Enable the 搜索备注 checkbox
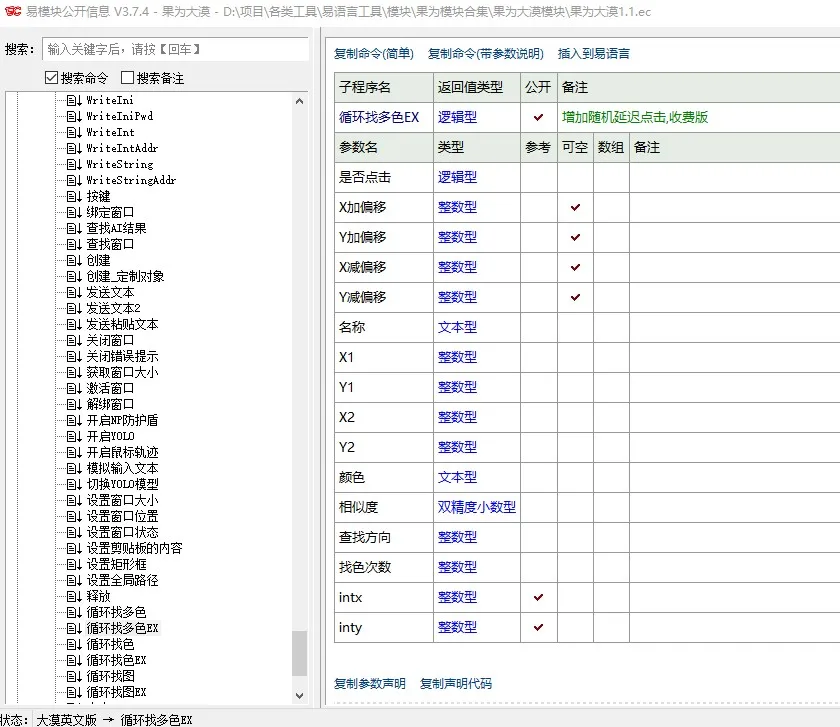840x727 pixels. click(129, 77)
